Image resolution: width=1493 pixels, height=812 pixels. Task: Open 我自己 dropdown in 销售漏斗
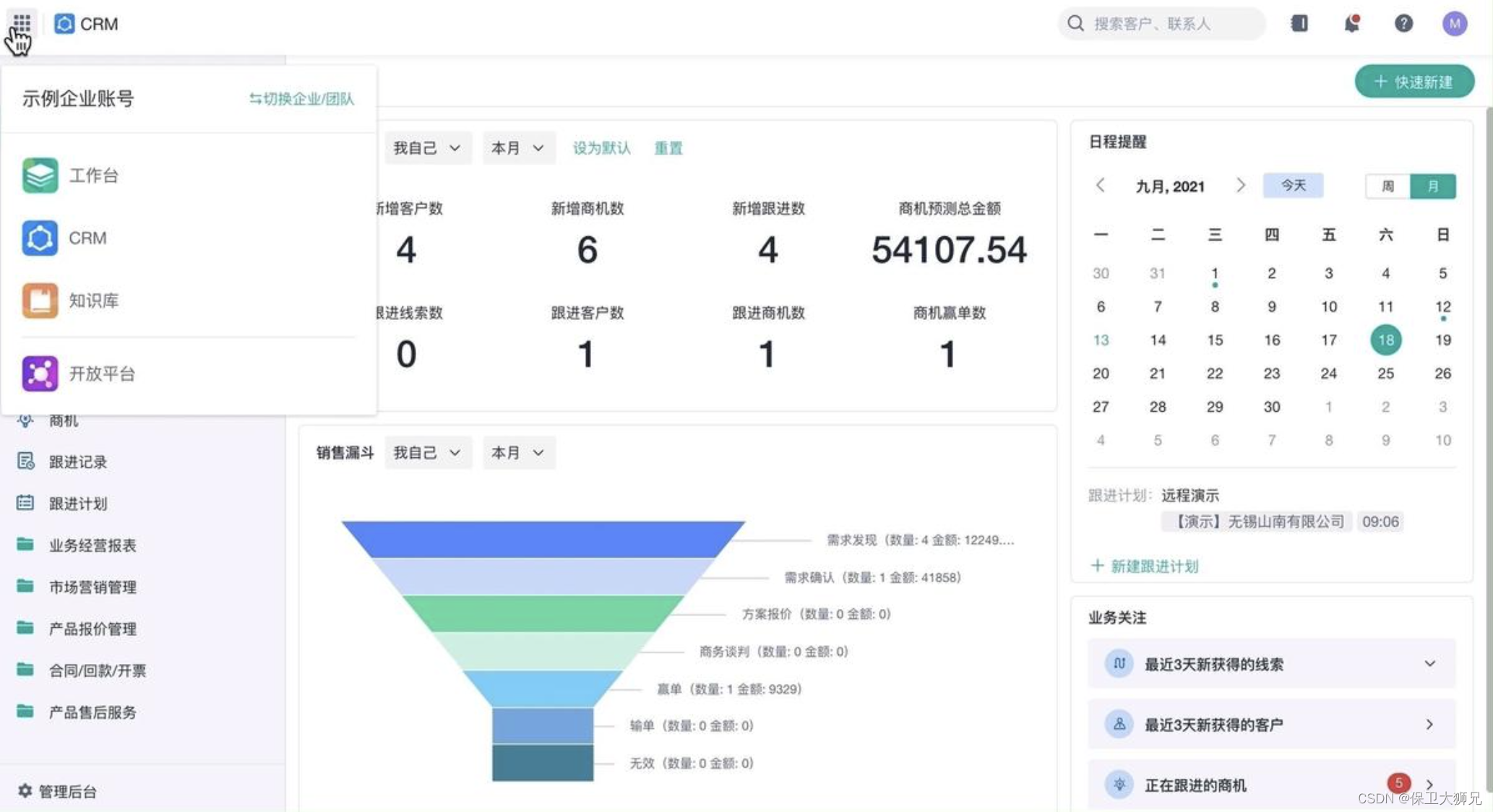point(427,453)
